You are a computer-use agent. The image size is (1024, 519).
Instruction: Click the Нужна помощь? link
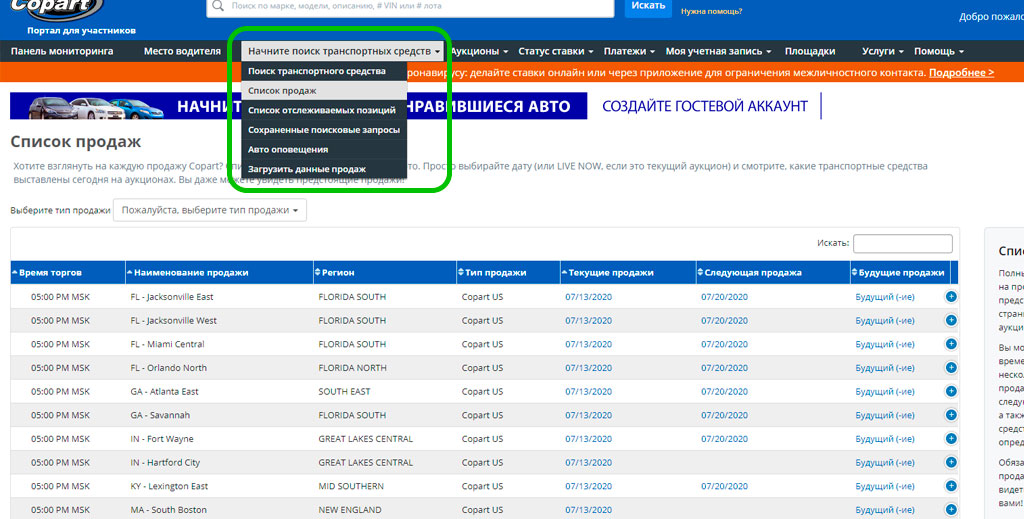(711, 11)
